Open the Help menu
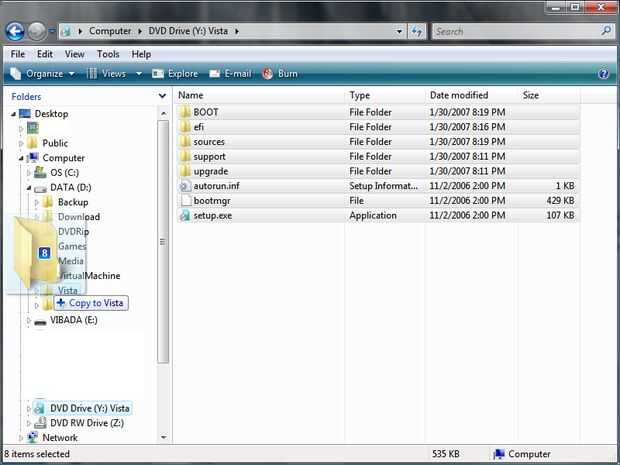Viewport: 620px width, 465px height. point(141,54)
